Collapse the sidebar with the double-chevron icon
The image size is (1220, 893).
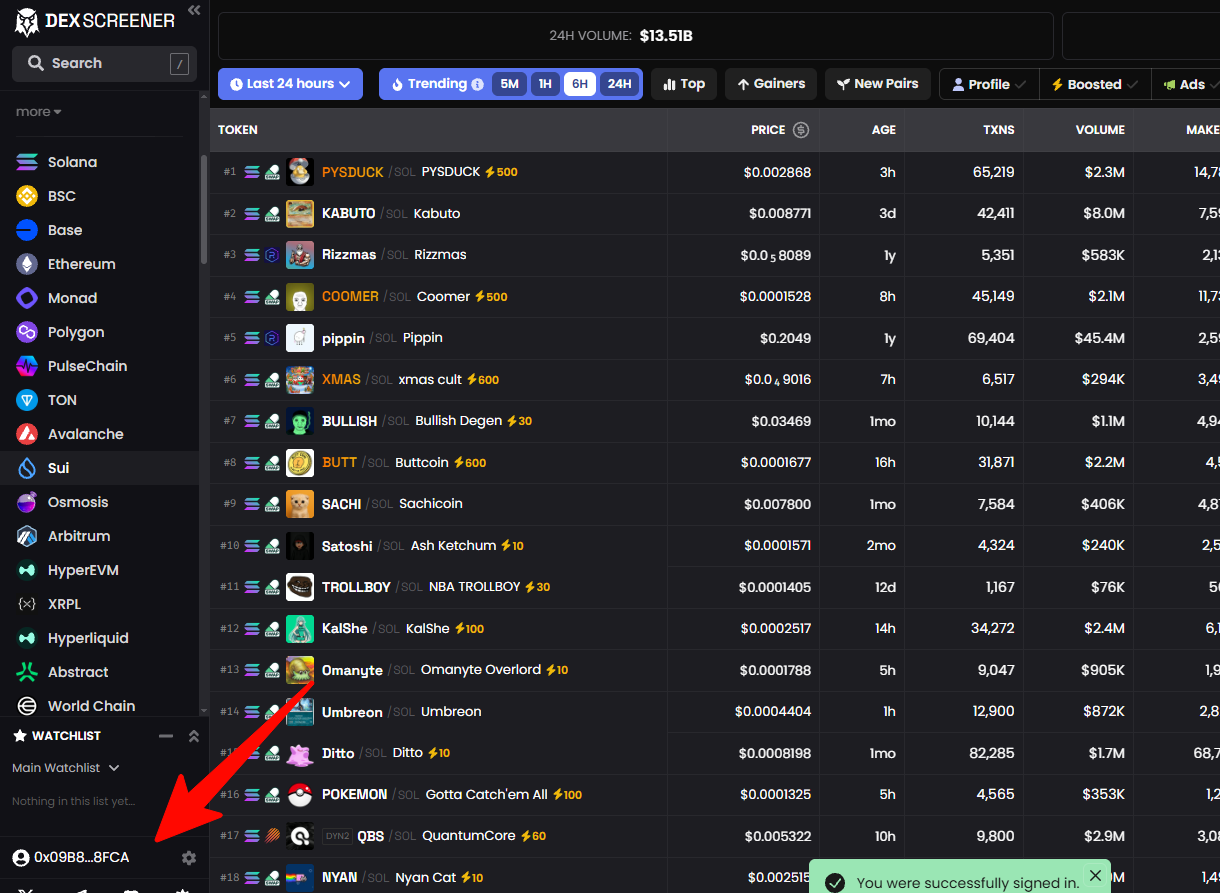[x=194, y=11]
